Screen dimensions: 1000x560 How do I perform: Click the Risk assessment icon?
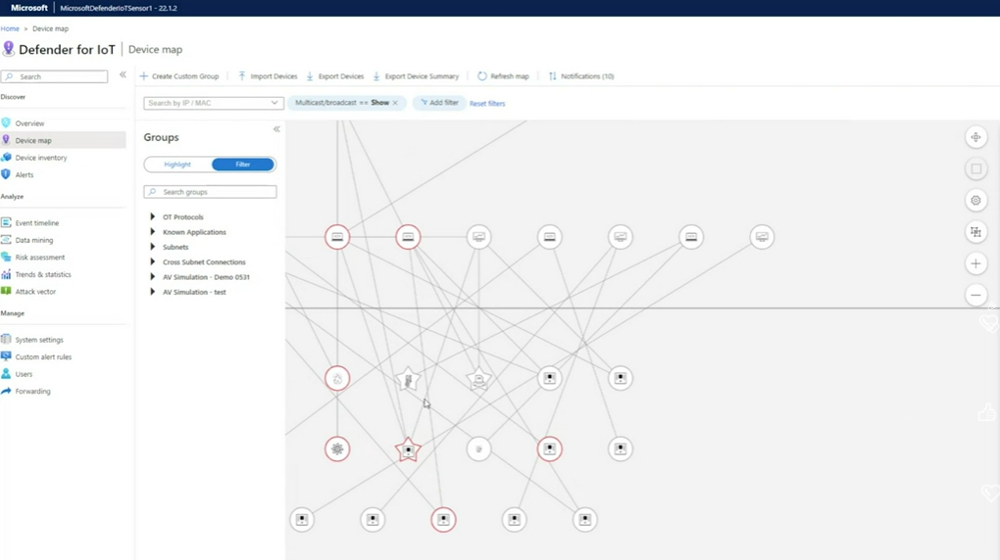6,257
